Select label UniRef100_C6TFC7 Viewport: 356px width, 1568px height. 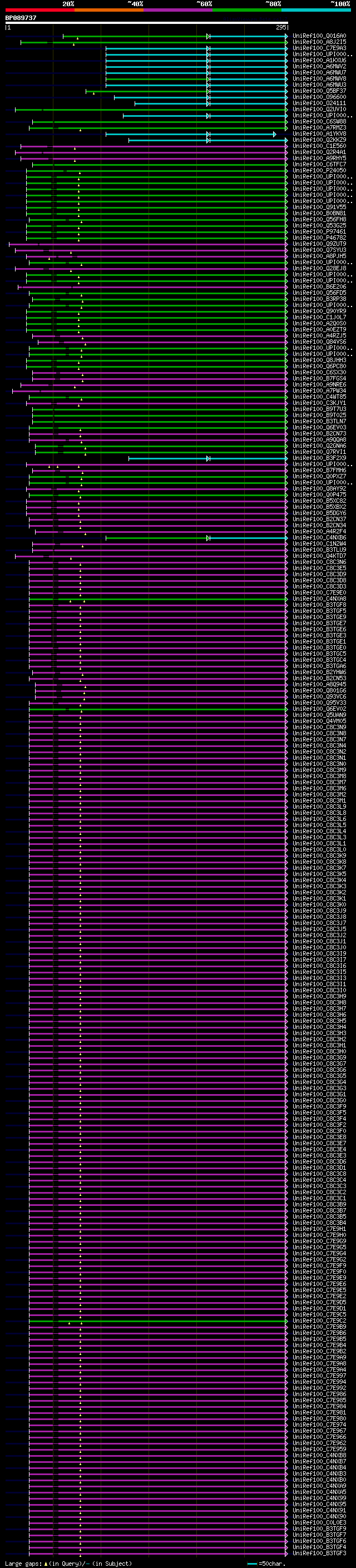319,164
